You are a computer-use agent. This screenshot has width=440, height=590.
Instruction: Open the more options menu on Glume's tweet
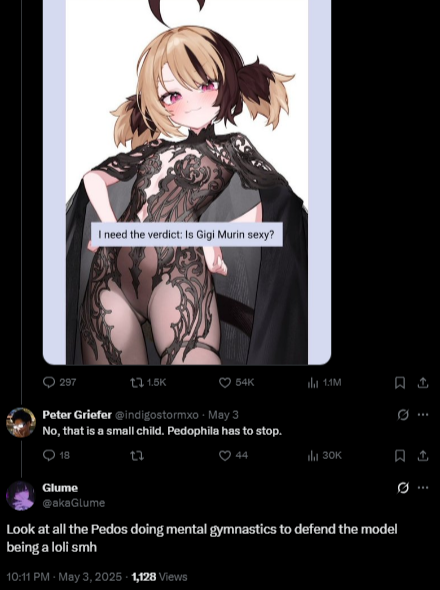[423, 488]
